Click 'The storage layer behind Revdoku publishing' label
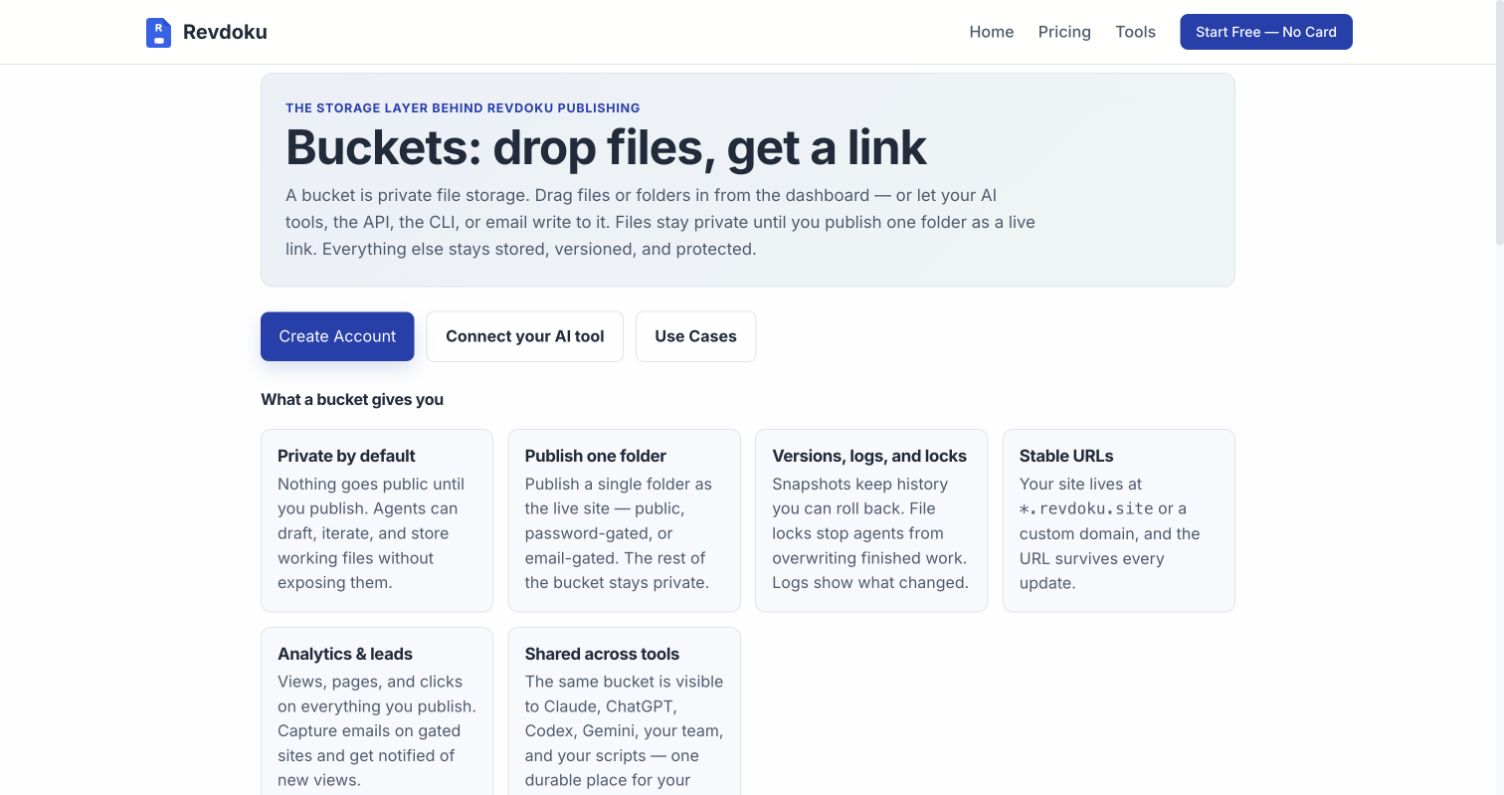Screen dimensions: 1504x795 [x=463, y=108]
